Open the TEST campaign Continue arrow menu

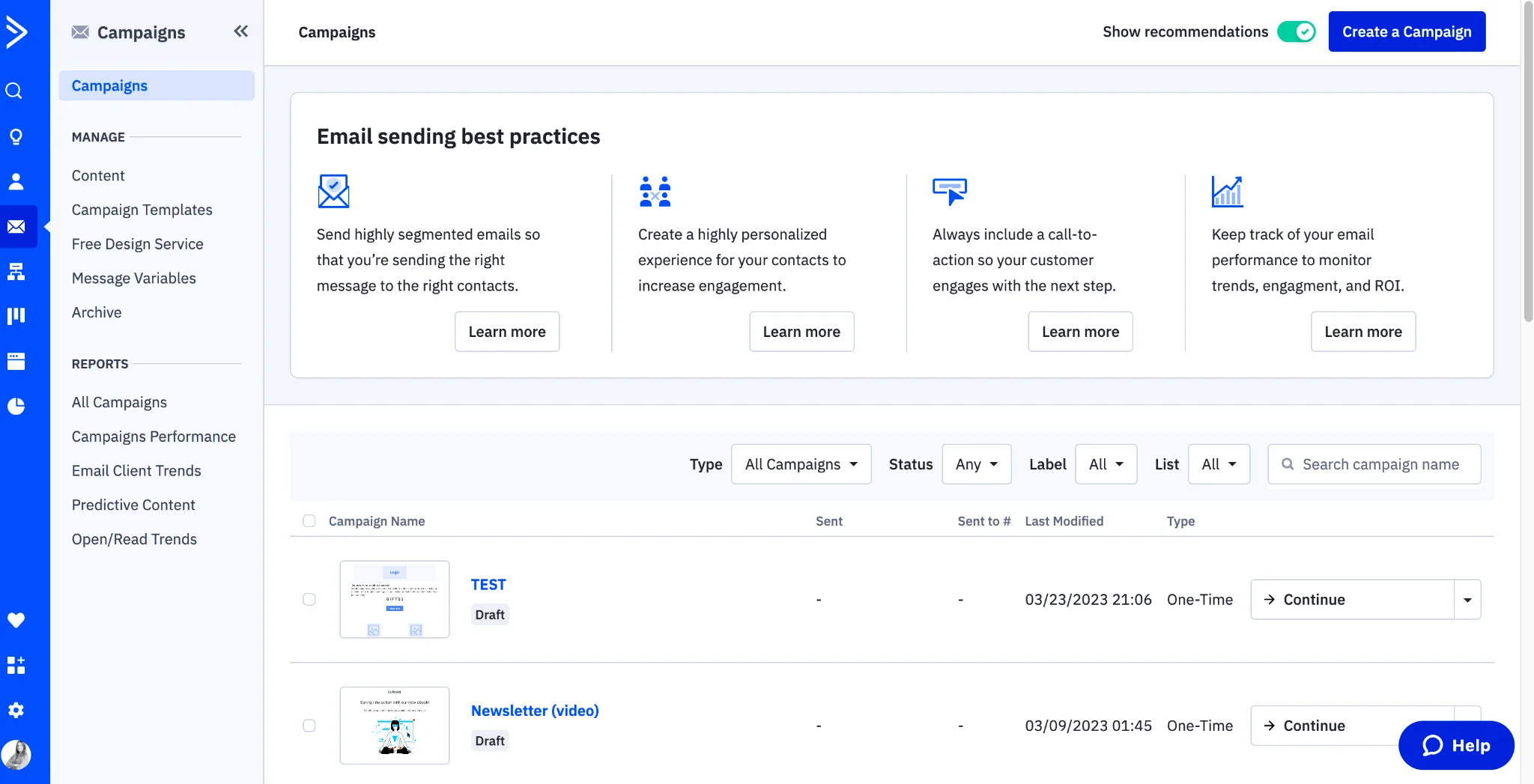click(1467, 600)
